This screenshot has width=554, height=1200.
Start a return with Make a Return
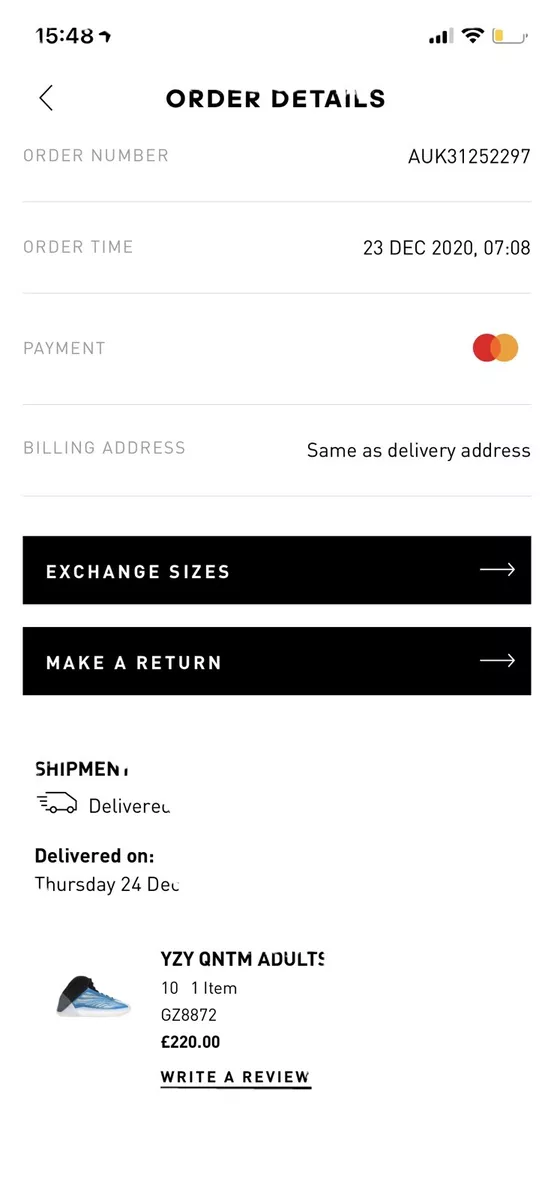tap(277, 661)
